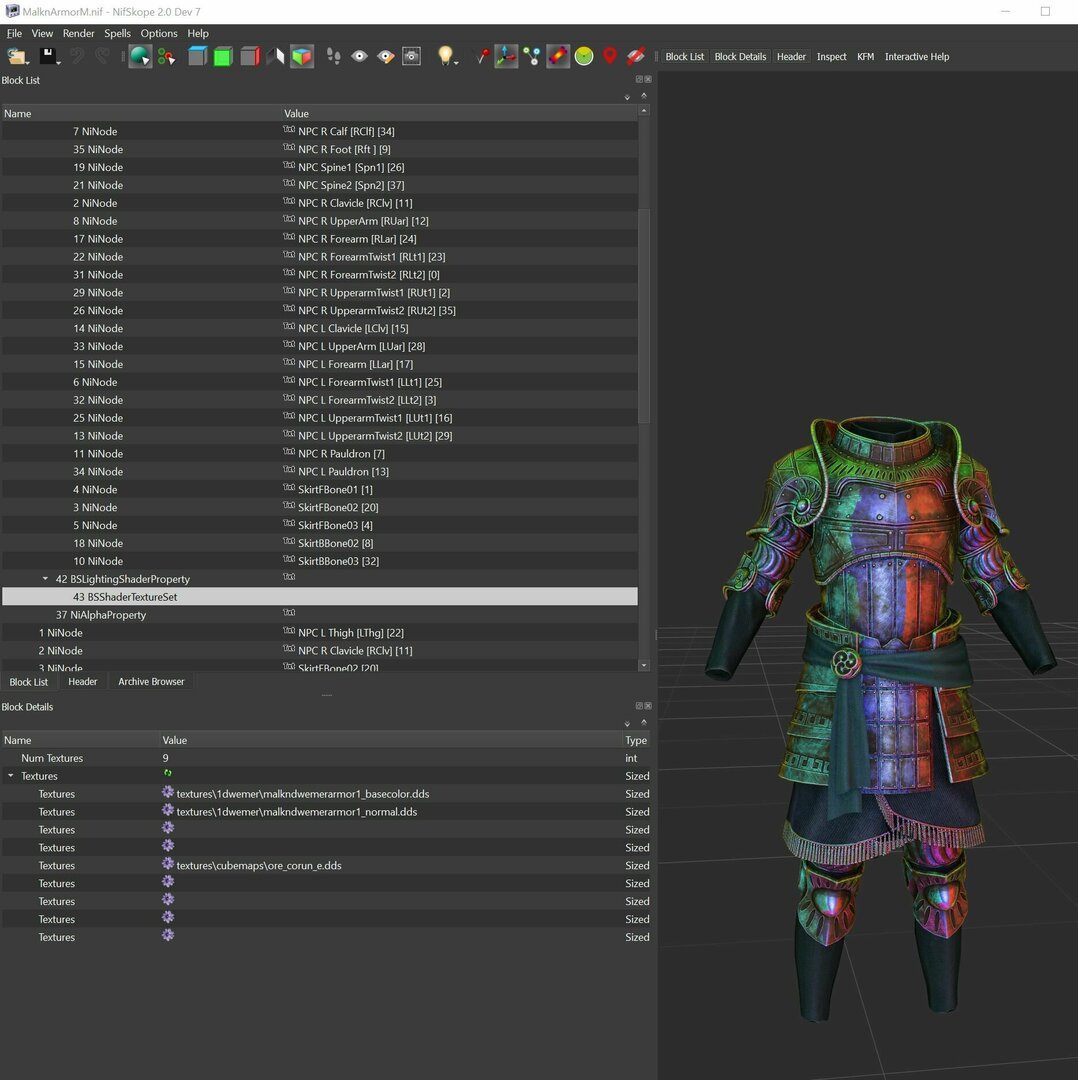Click texture icon beside ore_corun_e.dds path
Screen dimensions: 1078x1080
click(167, 864)
